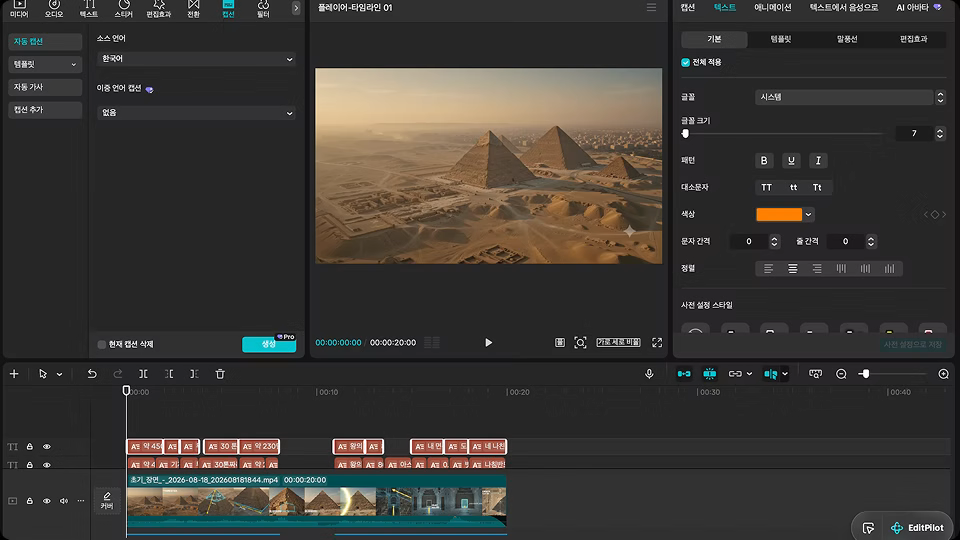Open the 미디어 media tab
The width and height of the screenshot is (960, 540).
(x=19, y=9)
